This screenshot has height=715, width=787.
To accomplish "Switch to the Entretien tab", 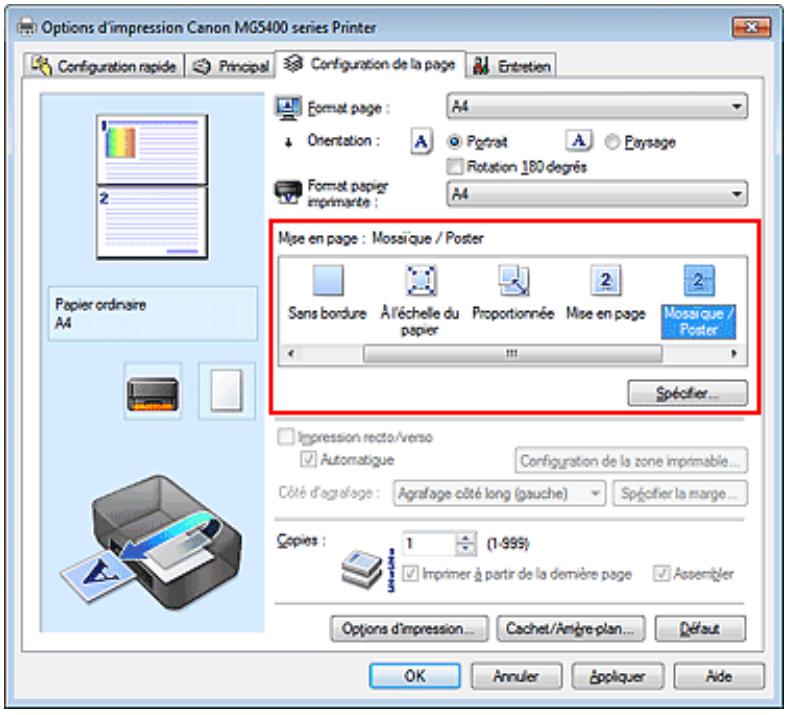I will tap(512, 66).
